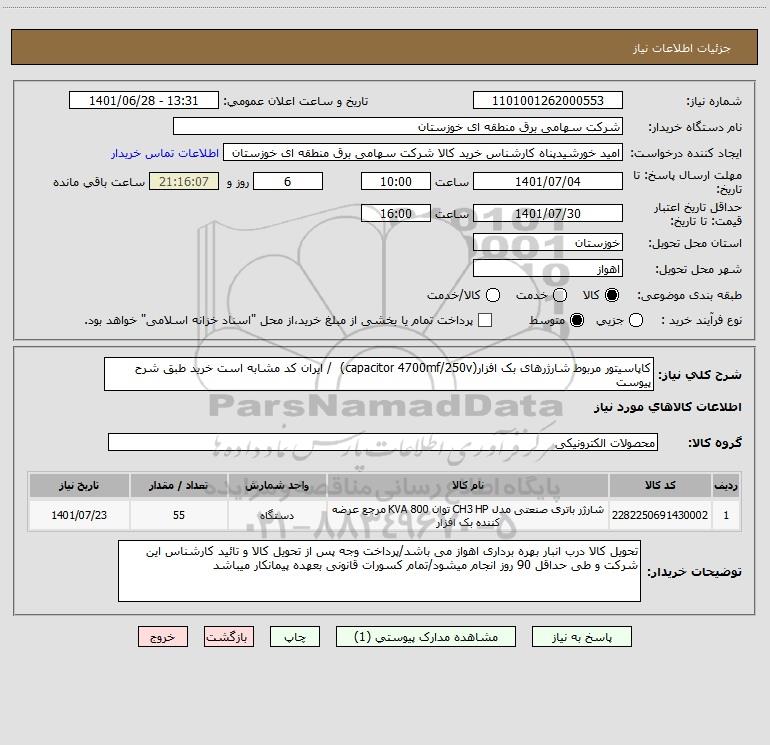The height and width of the screenshot is (745, 770).
Task: Click the buyer notes text area
Action: click(379, 571)
